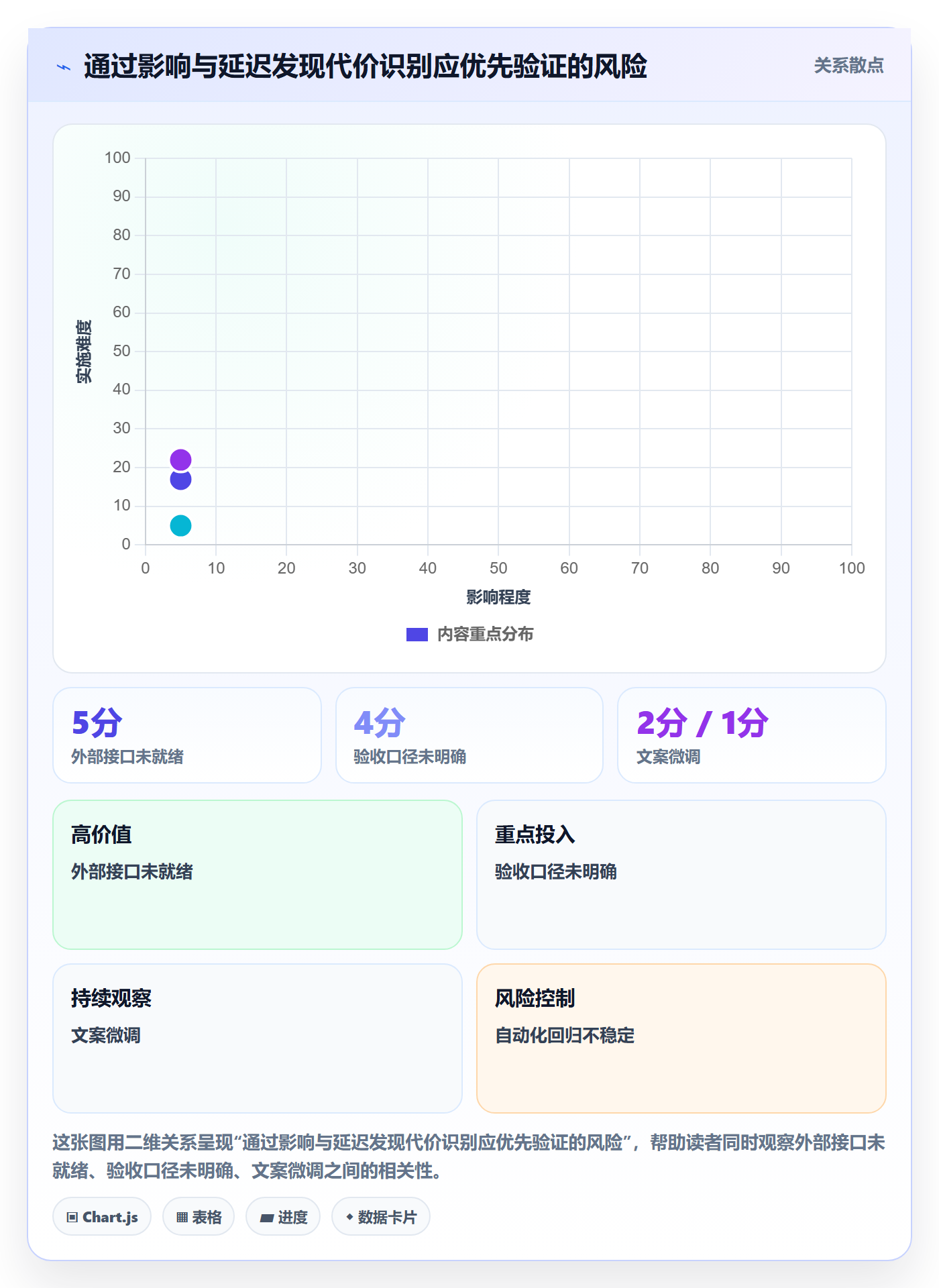Click the purple scatter data point

tap(180, 460)
